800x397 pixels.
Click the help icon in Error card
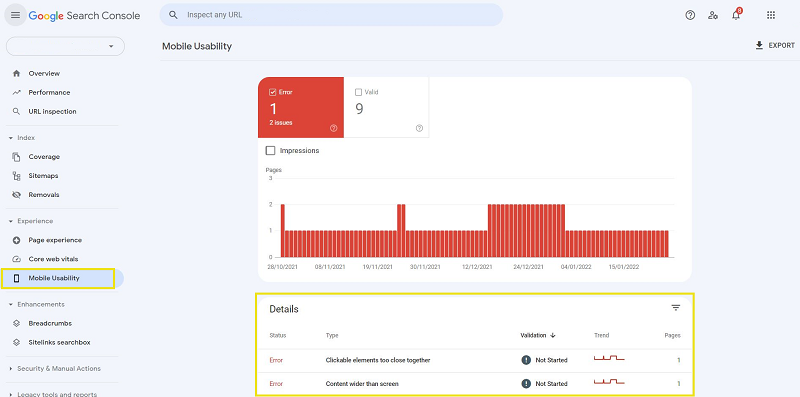click(x=334, y=128)
